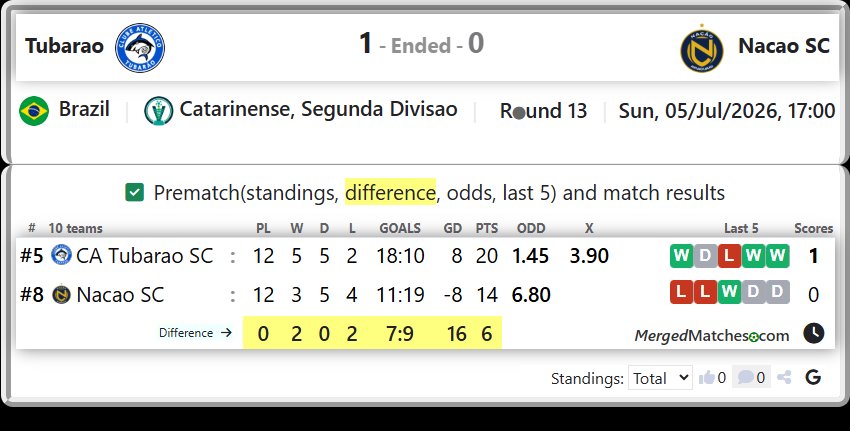Click small Tubarao logo in standings row
This screenshot has height=431, width=850.
[x=61, y=255]
